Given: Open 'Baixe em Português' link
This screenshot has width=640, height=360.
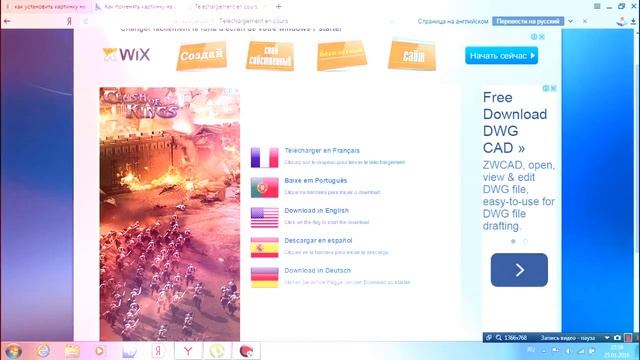Looking at the screenshot, I should pyautogui.click(x=316, y=180).
